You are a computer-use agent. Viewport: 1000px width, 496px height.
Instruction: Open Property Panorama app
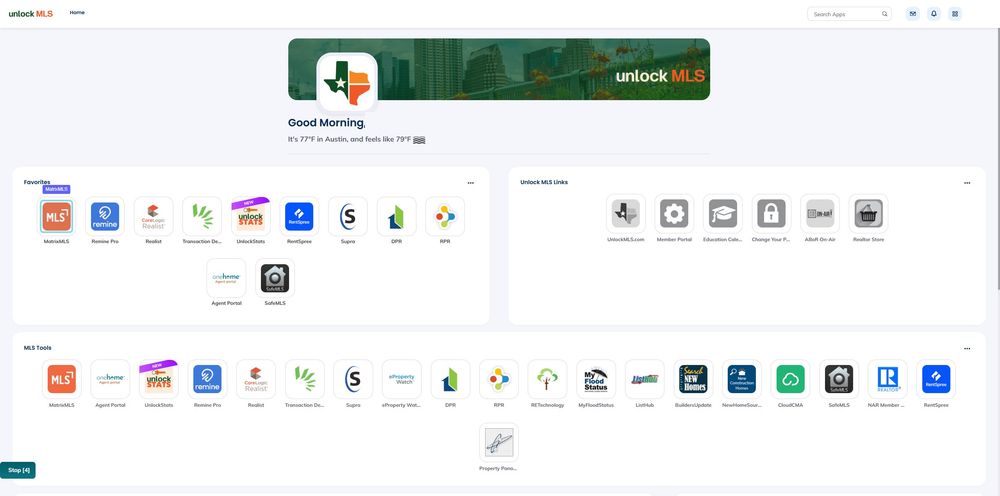click(499, 442)
